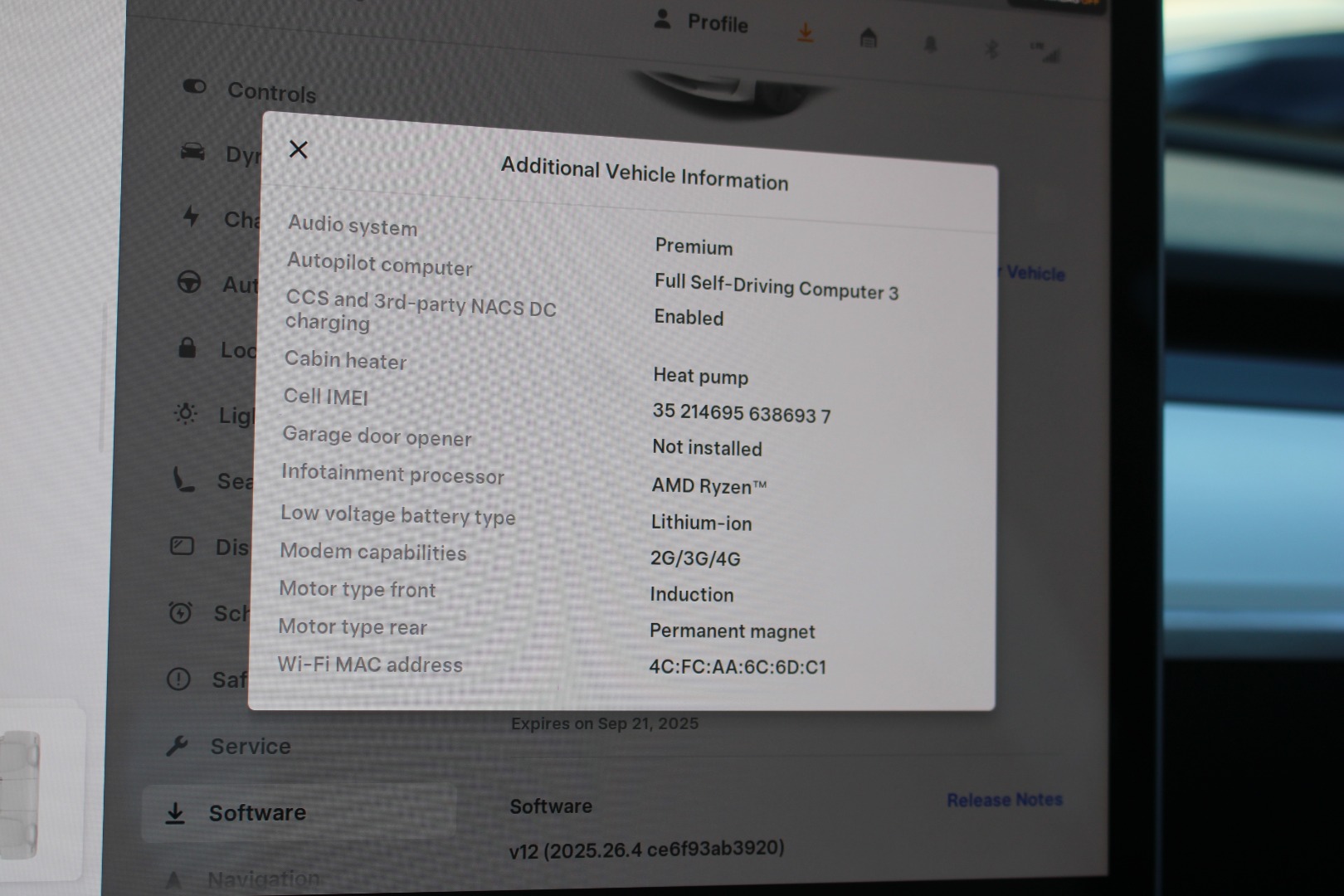Open the Locks padlock icon

[187, 347]
